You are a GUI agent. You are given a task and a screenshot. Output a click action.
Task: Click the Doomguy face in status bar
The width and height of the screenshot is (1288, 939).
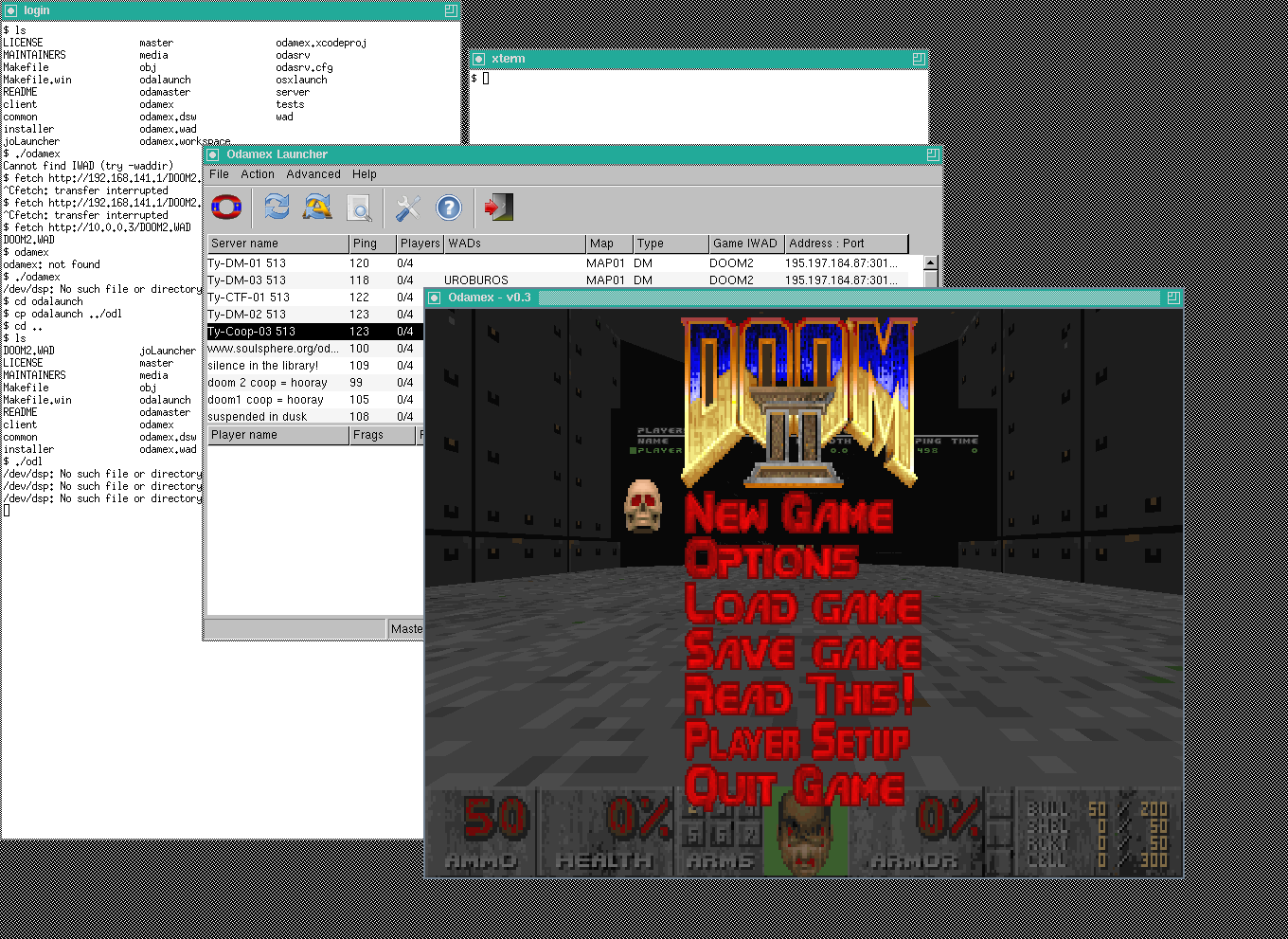(x=806, y=831)
